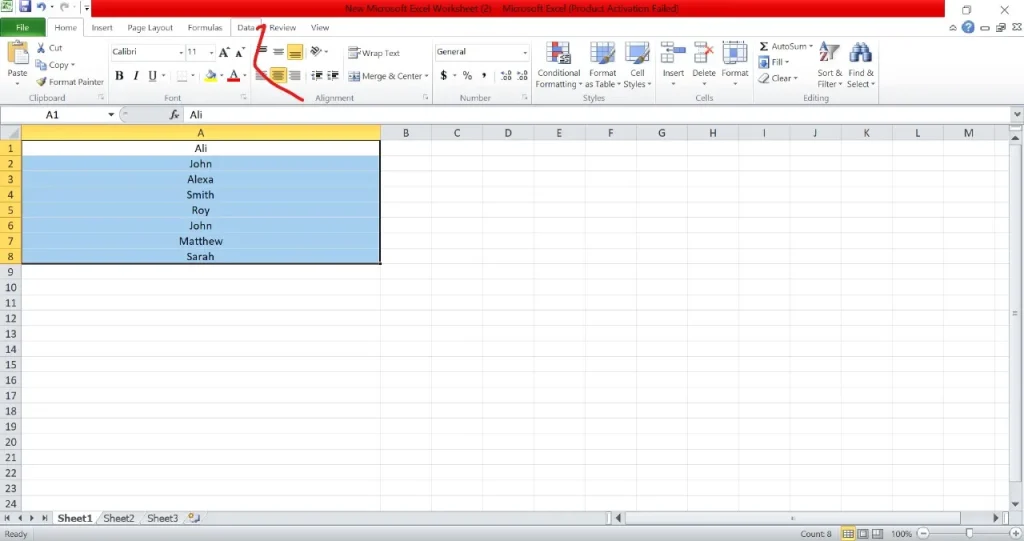Toggle Underline formatting

point(152,76)
